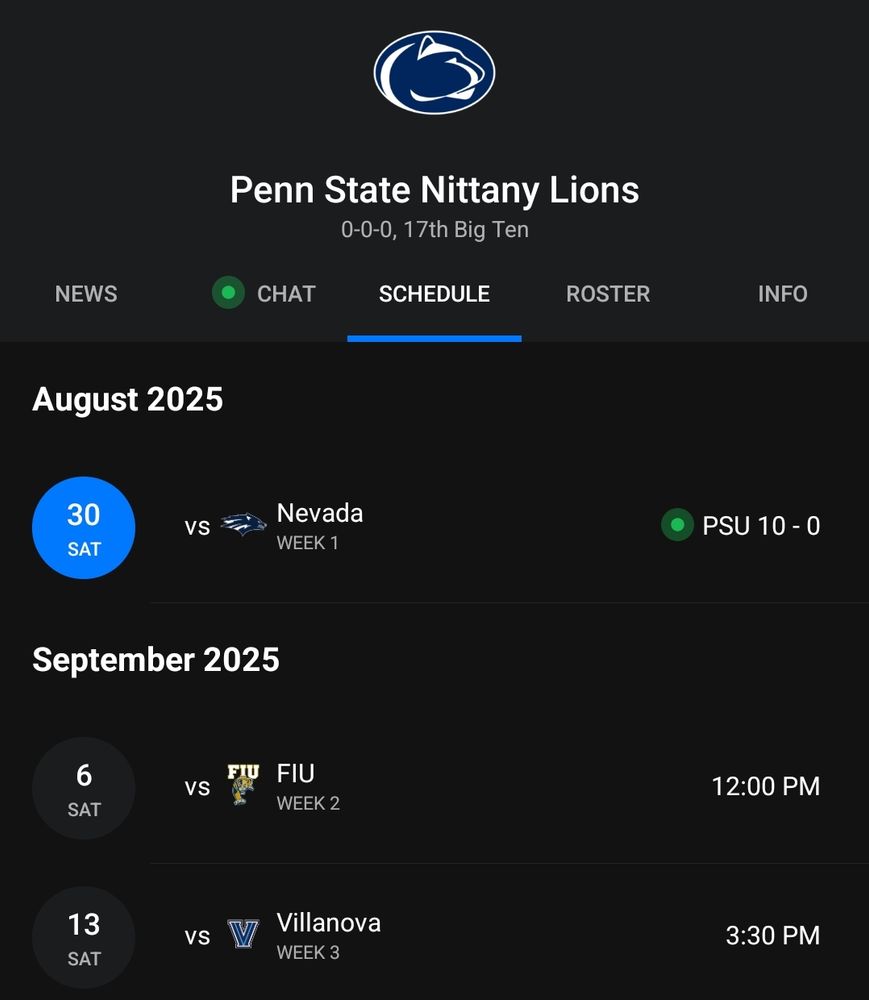869x1000 pixels.
Task: Go to the INFO tab
Action: pyautogui.click(x=782, y=294)
